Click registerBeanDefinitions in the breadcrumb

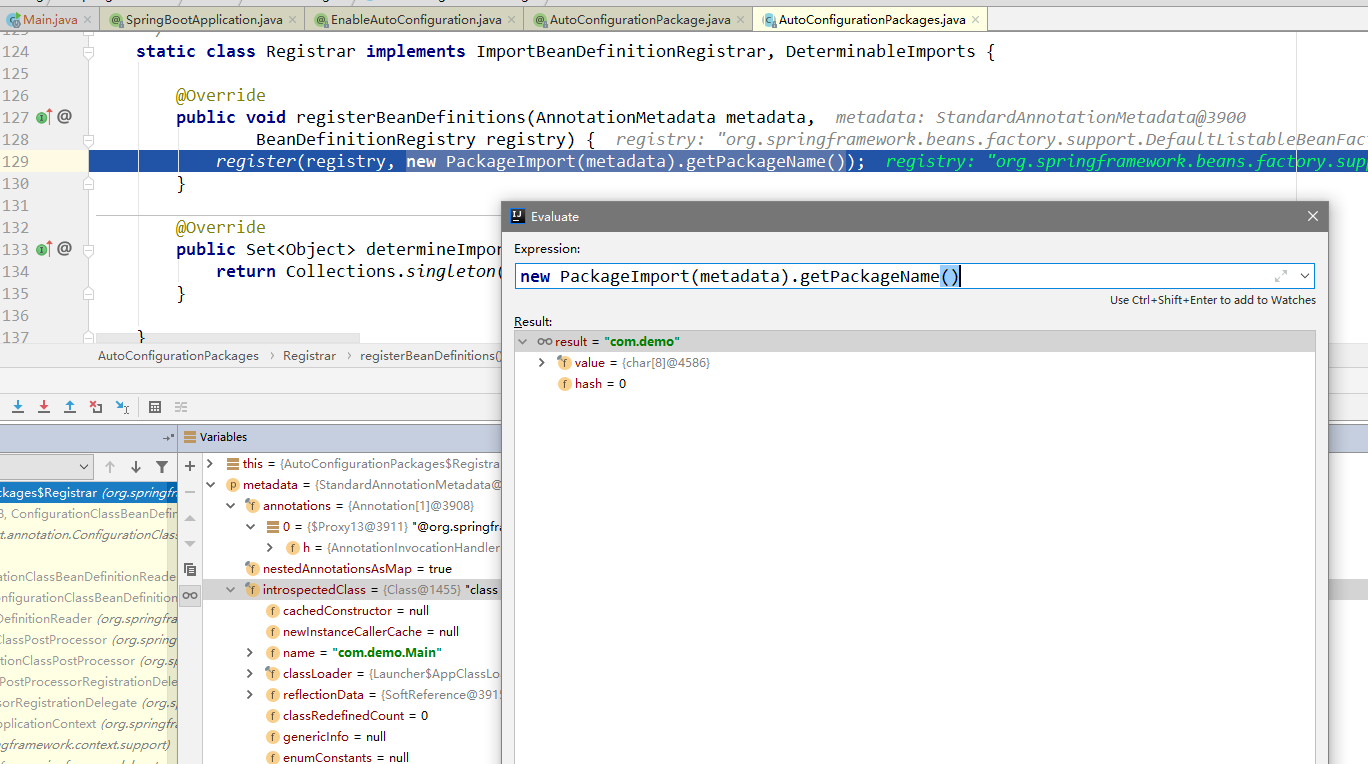(x=430, y=356)
